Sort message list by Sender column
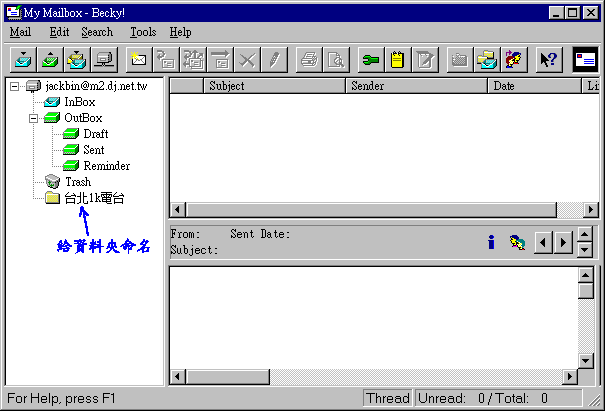Viewport: 605px width, 411px height. point(417,86)
